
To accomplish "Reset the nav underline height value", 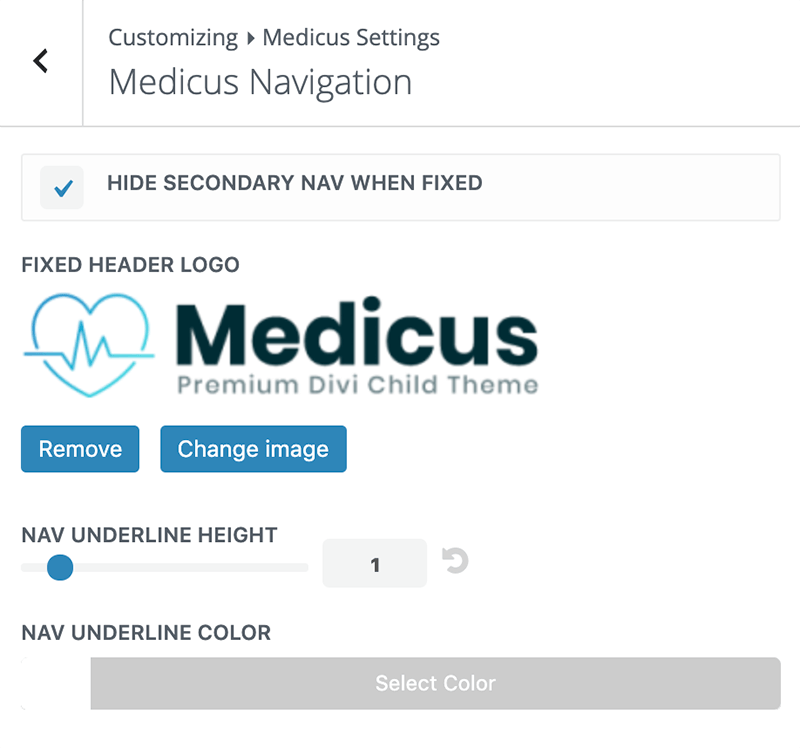I will 456,563.
